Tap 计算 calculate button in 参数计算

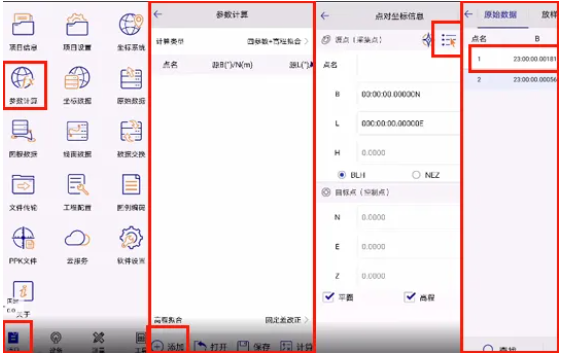click(296, 346)
